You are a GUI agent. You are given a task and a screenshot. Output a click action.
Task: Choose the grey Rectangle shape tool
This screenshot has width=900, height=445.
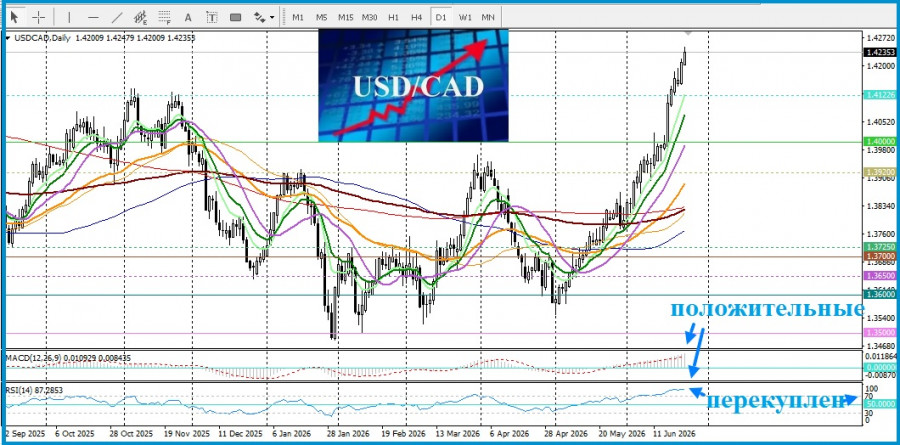point(235,17)
